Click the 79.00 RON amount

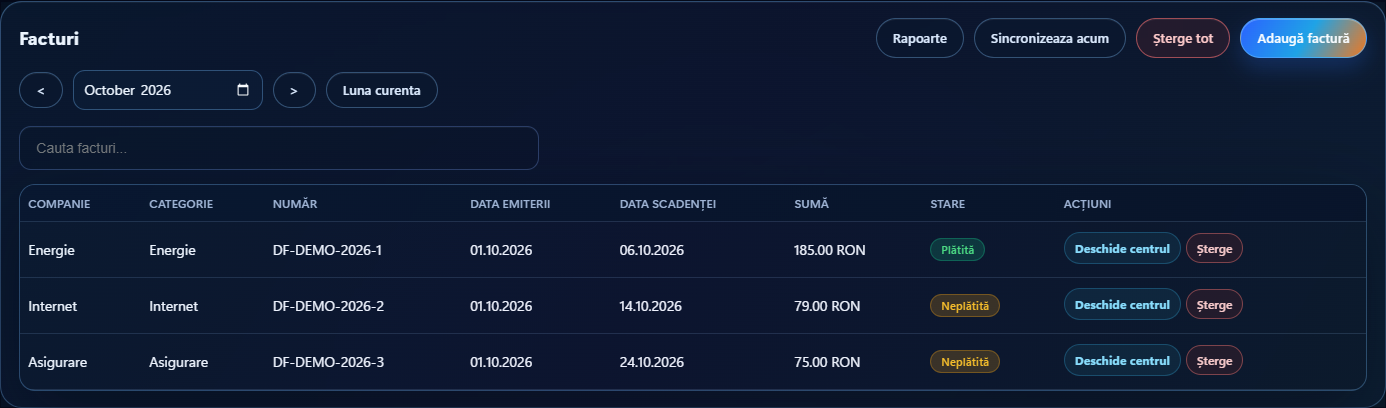(x=826, y=306)
